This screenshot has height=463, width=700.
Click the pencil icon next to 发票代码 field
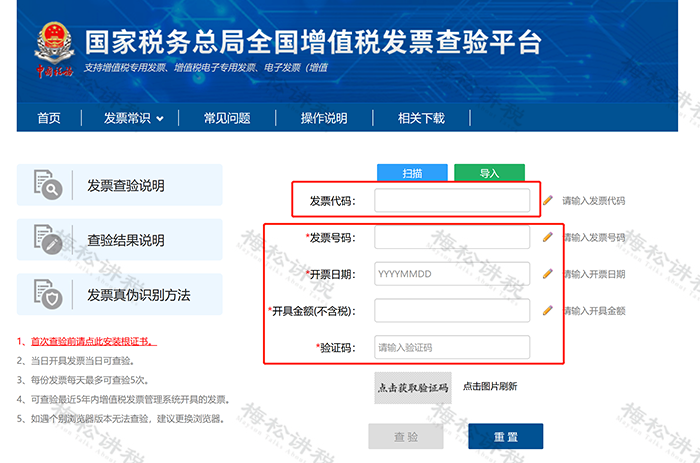[x=548, y=200]
